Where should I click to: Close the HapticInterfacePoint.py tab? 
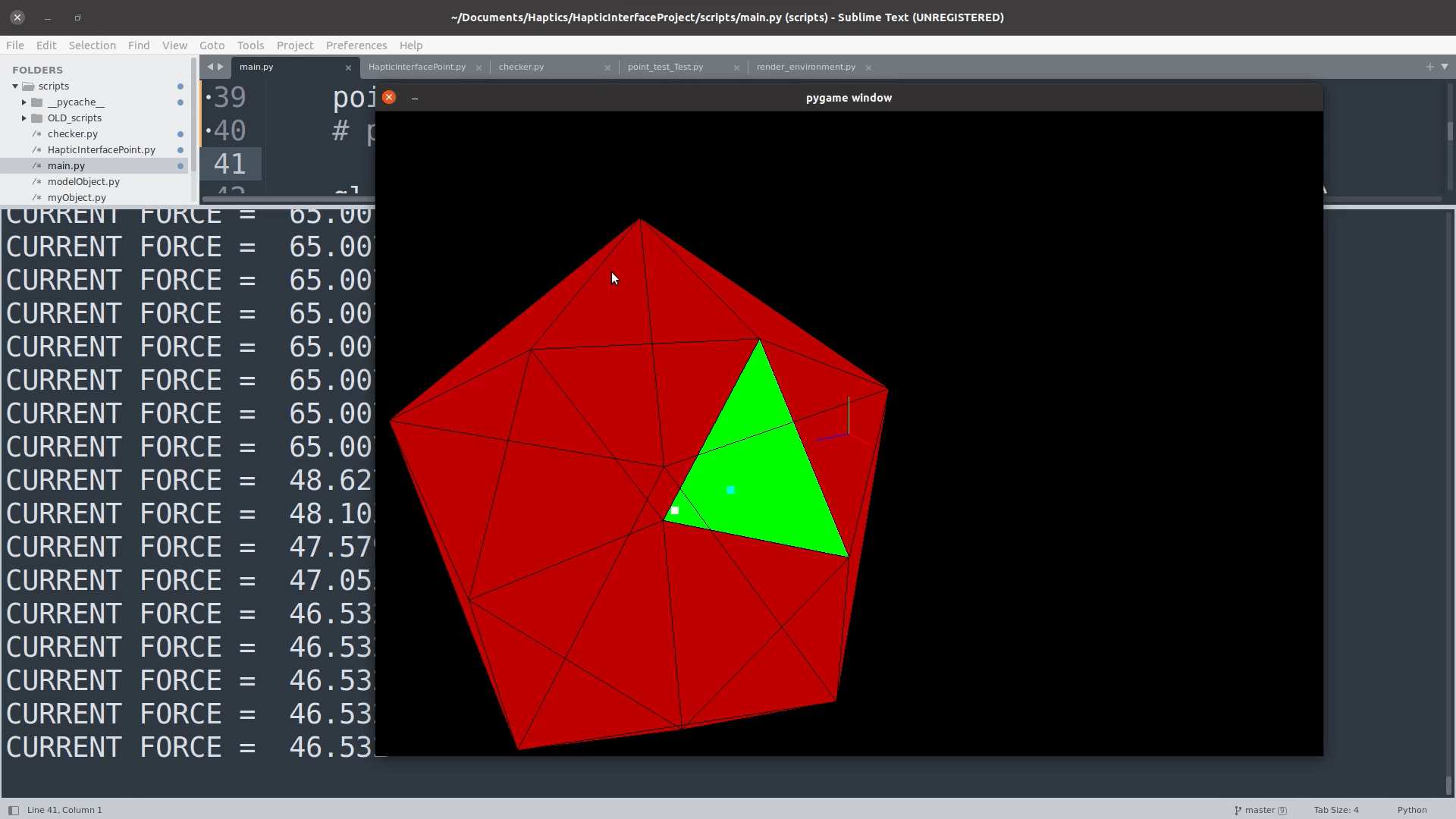tap(479, 67)
